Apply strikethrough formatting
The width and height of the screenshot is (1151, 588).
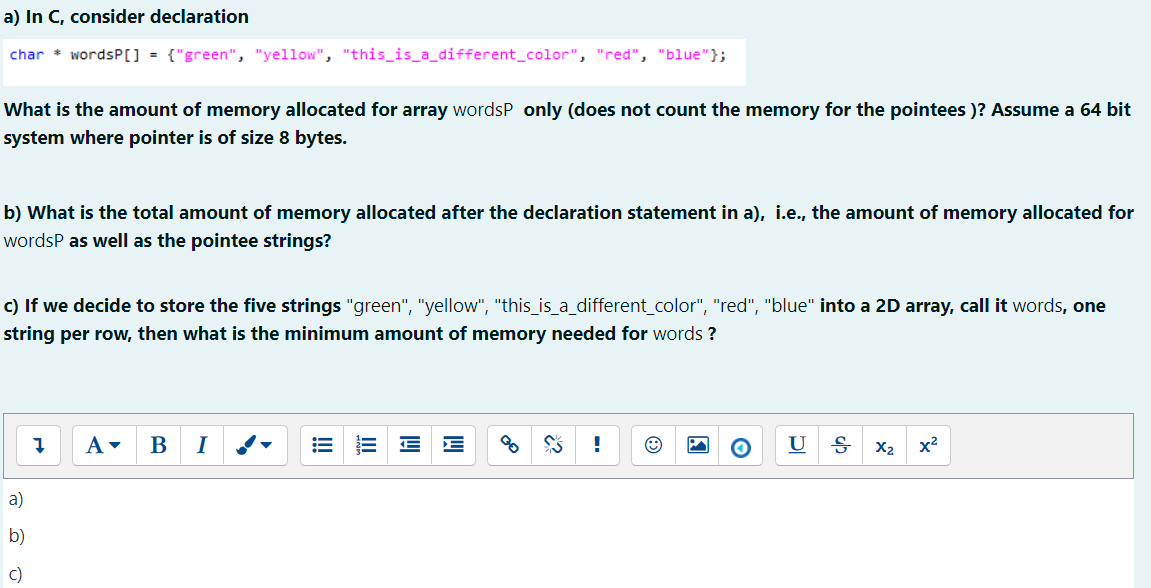coord(840,445)
